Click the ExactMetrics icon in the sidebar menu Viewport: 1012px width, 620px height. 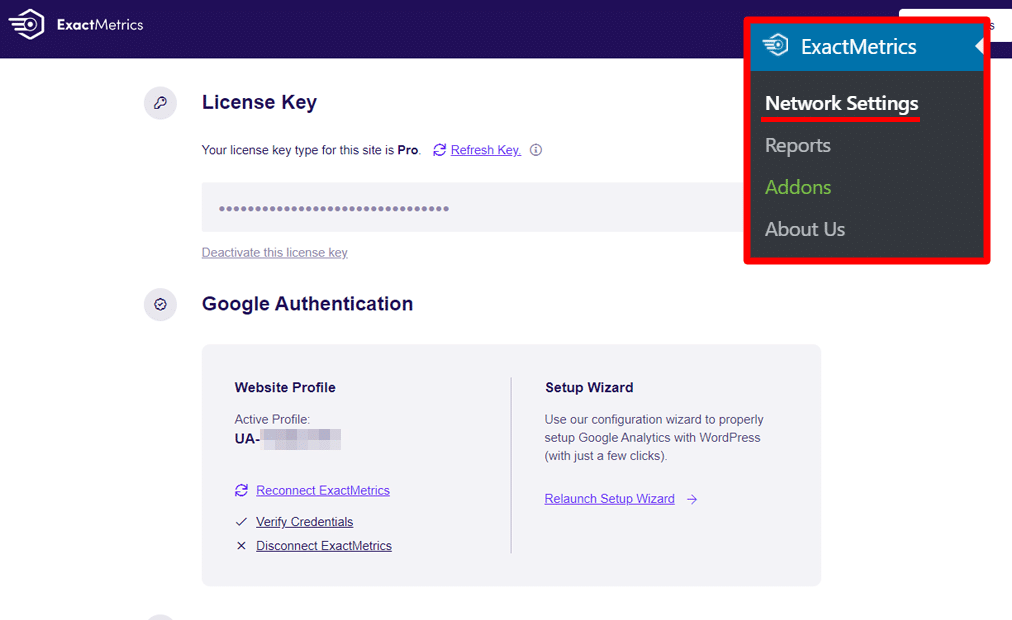tap(776, 46)
